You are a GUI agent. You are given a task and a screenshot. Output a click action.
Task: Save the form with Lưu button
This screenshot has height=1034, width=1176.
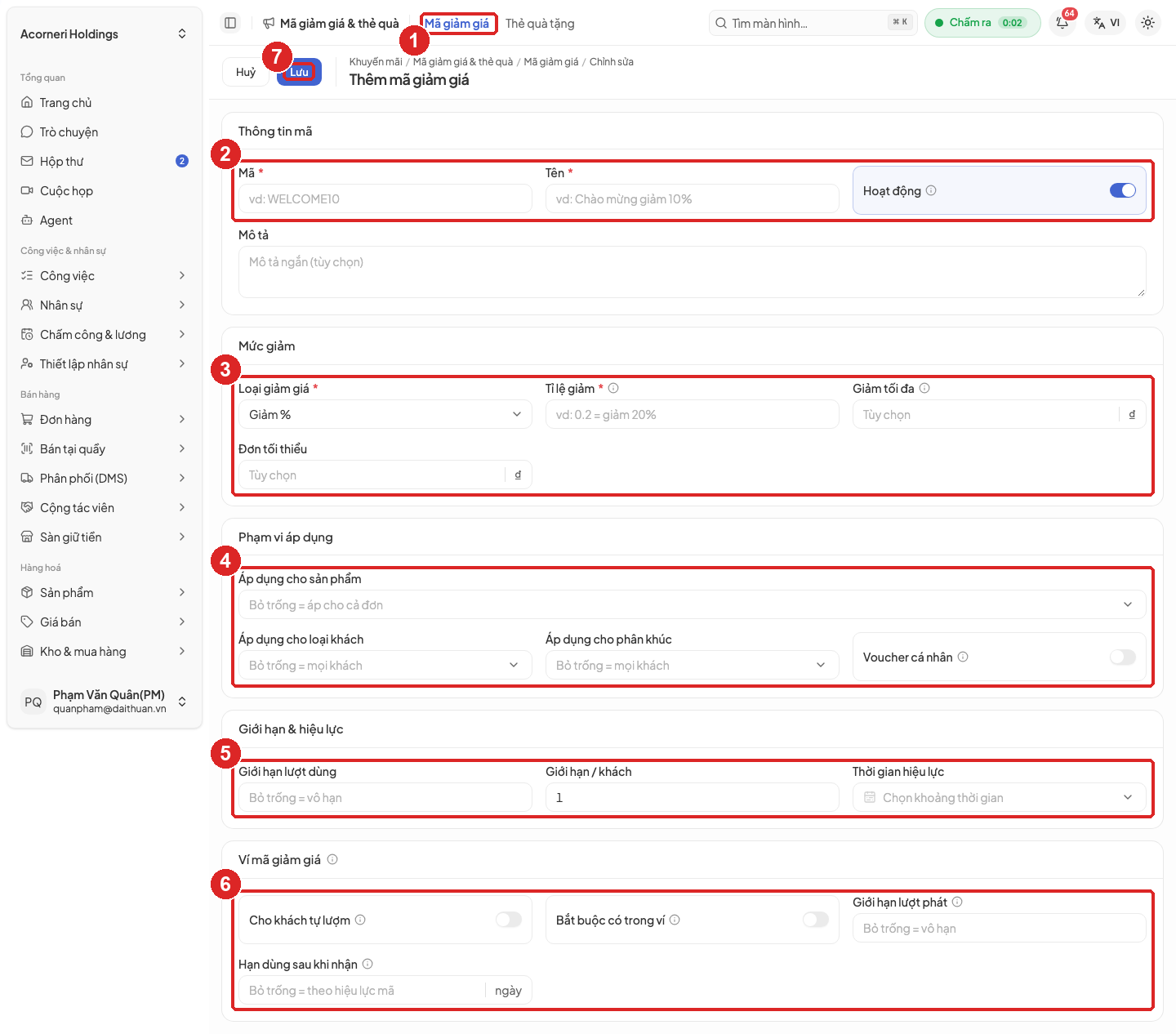299,72
